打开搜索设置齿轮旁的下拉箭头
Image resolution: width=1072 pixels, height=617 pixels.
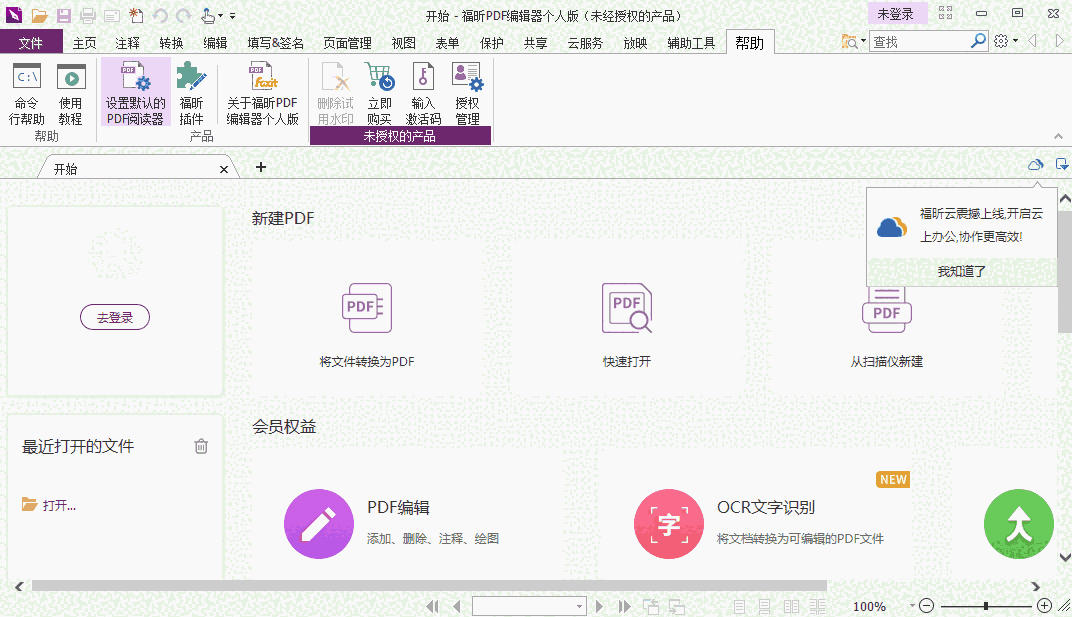pos(1016,43)
